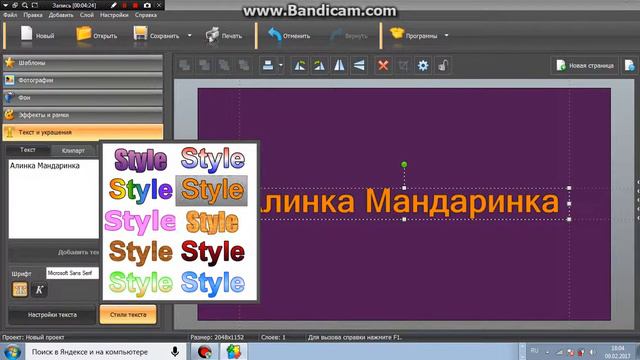
Task: Expand the Эффекты и рамки section
Action: pyautogui.click(x=83, y=115)
